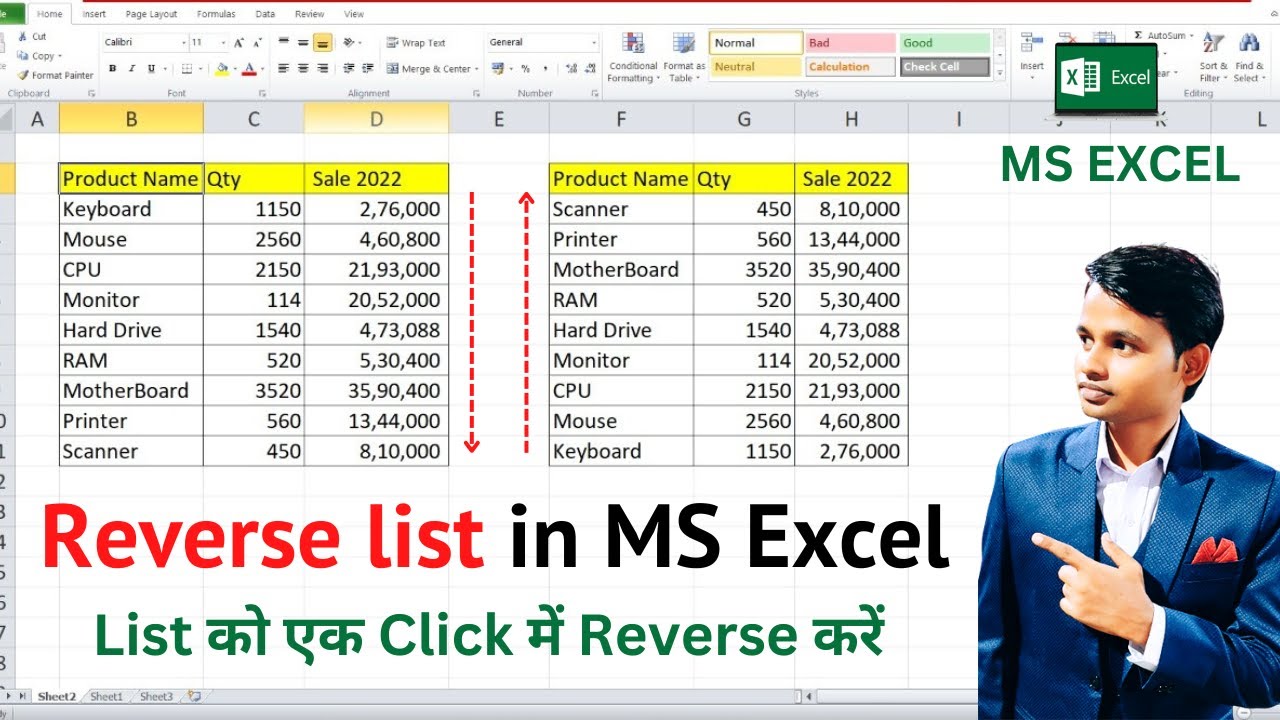
Task: Click Decrease Decimal icon
Action: tap(590, 69)
